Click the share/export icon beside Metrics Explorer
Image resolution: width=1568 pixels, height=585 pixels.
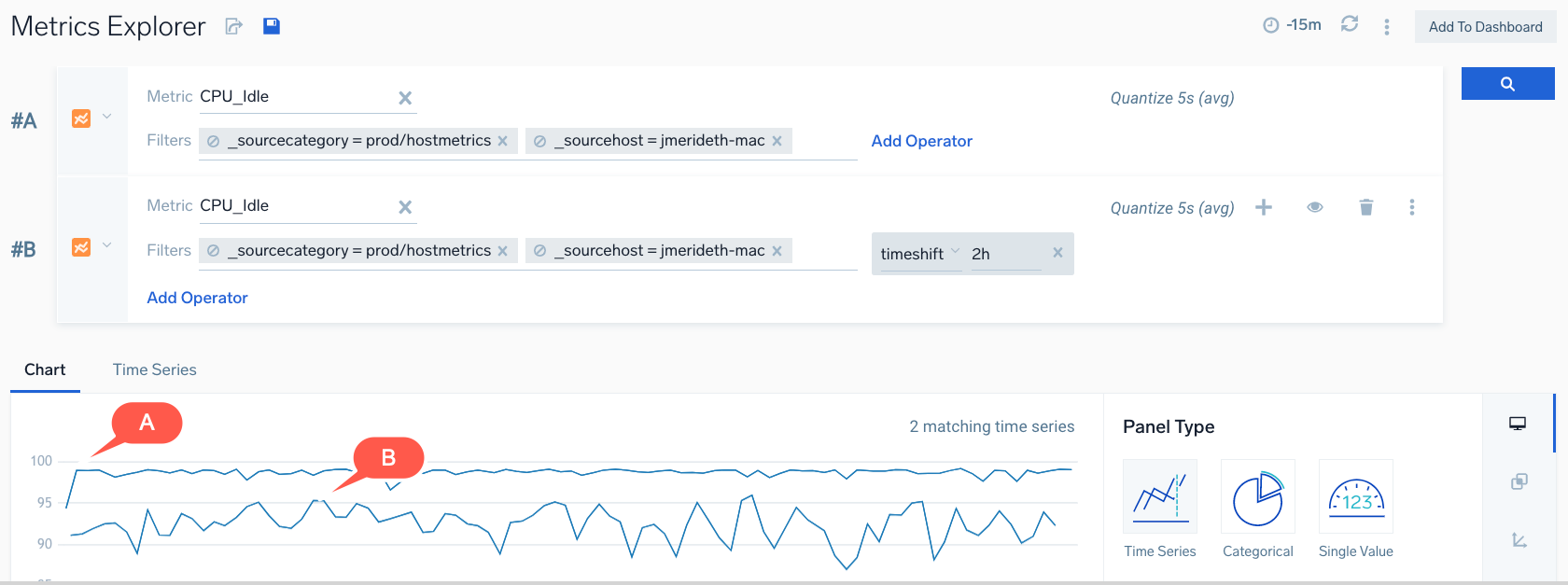[x=234, y=27]
